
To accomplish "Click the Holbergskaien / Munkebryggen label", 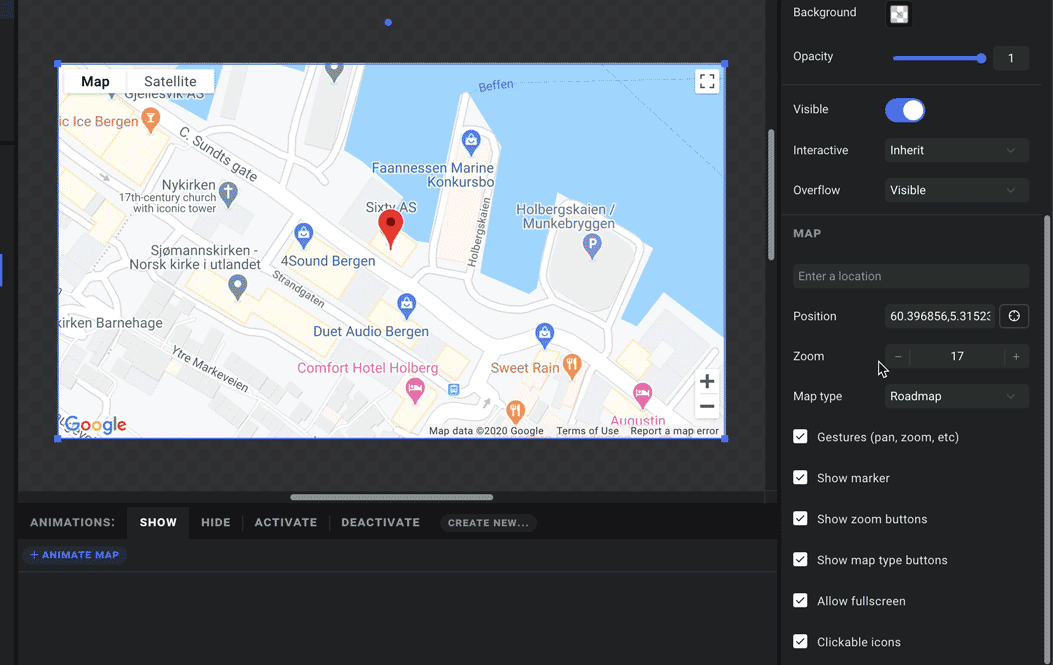I will click(x=567, y=216).
